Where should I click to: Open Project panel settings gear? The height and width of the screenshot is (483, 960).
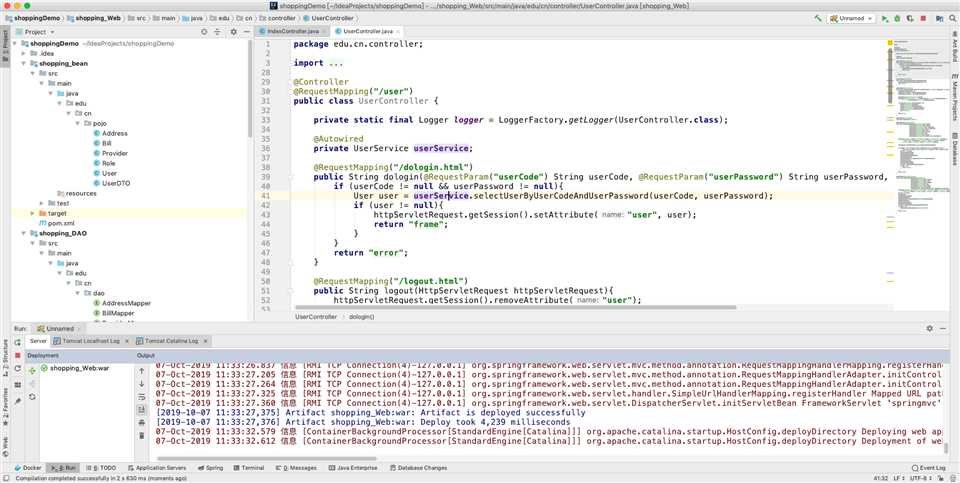[x=233, y=32]
